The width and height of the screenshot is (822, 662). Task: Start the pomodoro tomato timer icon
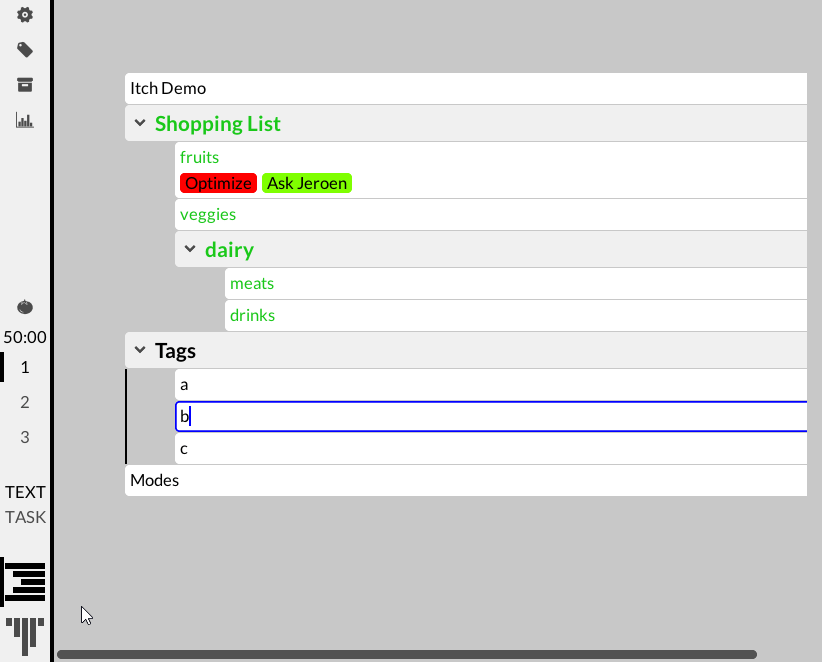click(25, 307)
